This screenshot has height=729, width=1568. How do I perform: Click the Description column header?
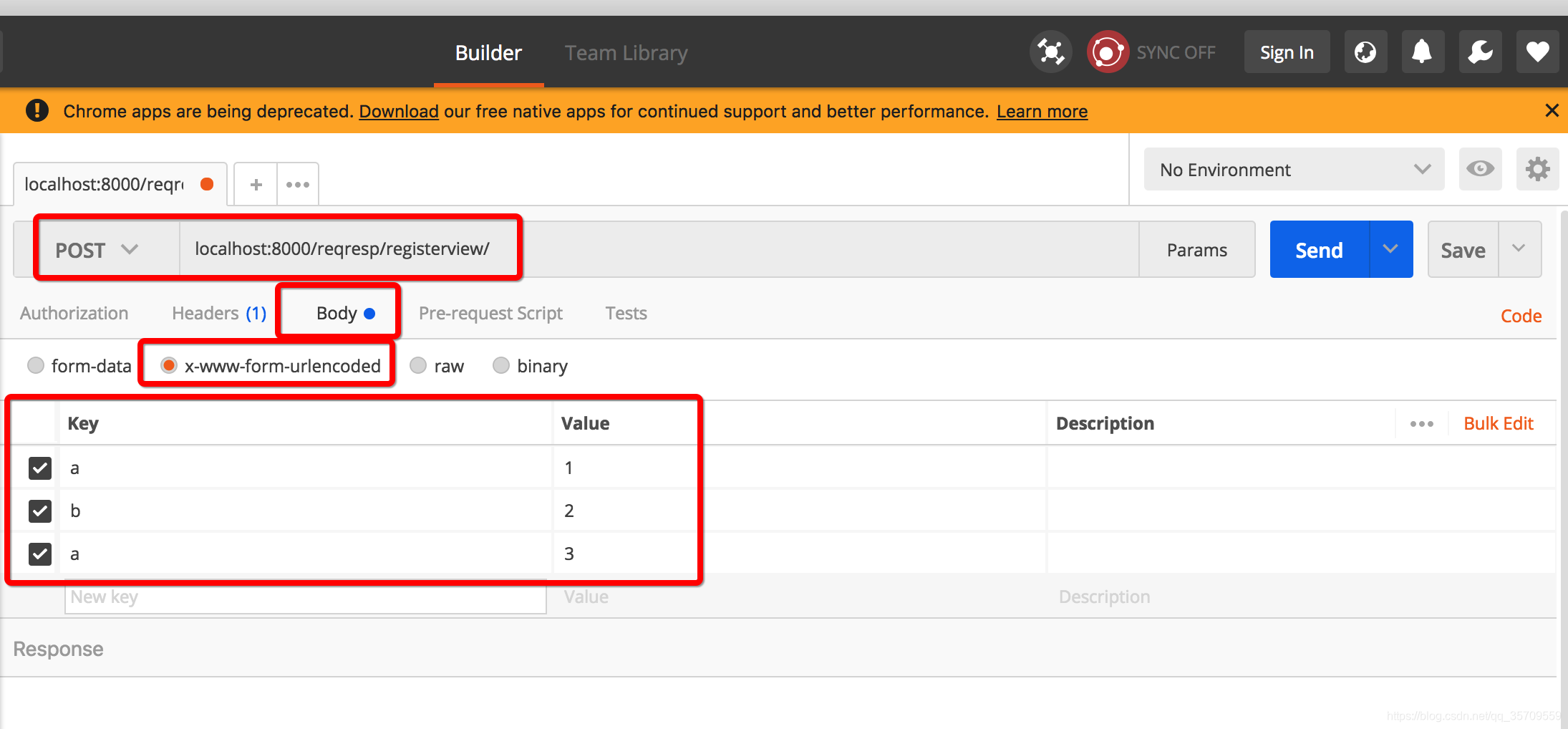click(1105, 424)
